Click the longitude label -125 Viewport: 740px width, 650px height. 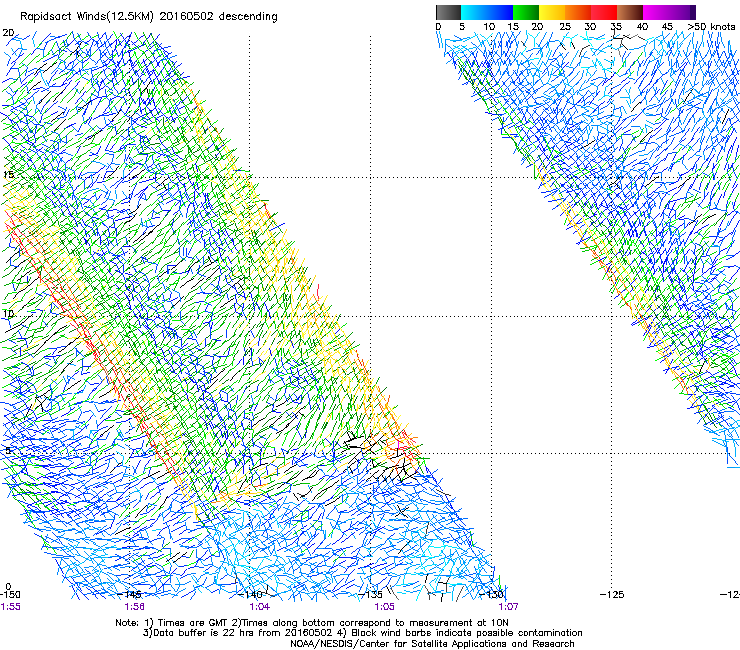[x=612, y=595]
